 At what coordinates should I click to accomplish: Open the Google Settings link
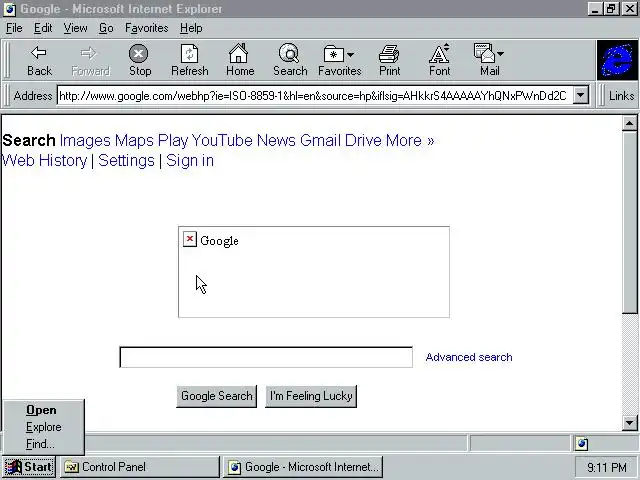tap(126, 160)
